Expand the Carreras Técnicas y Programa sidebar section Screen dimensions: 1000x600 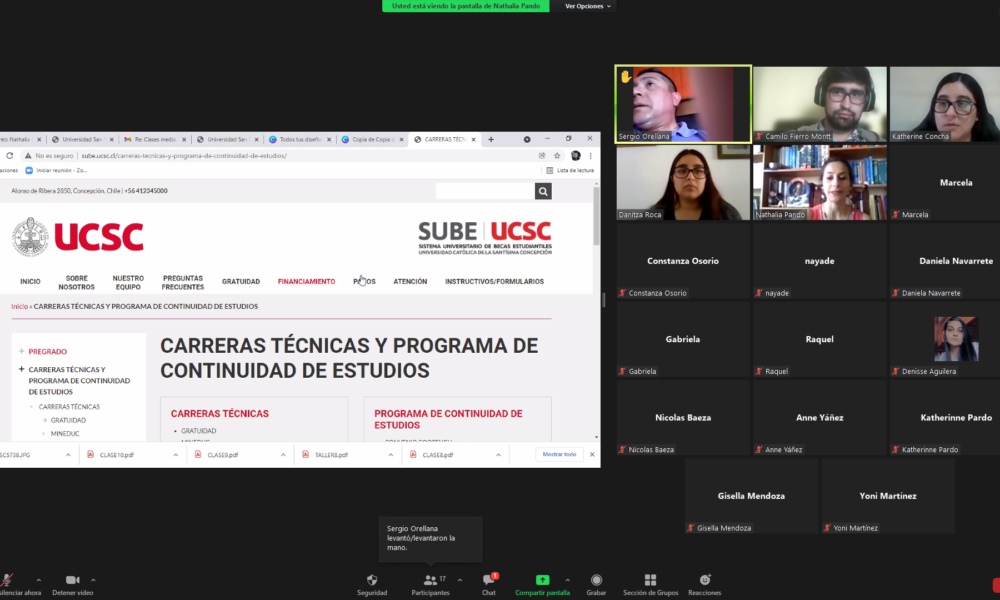[22, 369]
